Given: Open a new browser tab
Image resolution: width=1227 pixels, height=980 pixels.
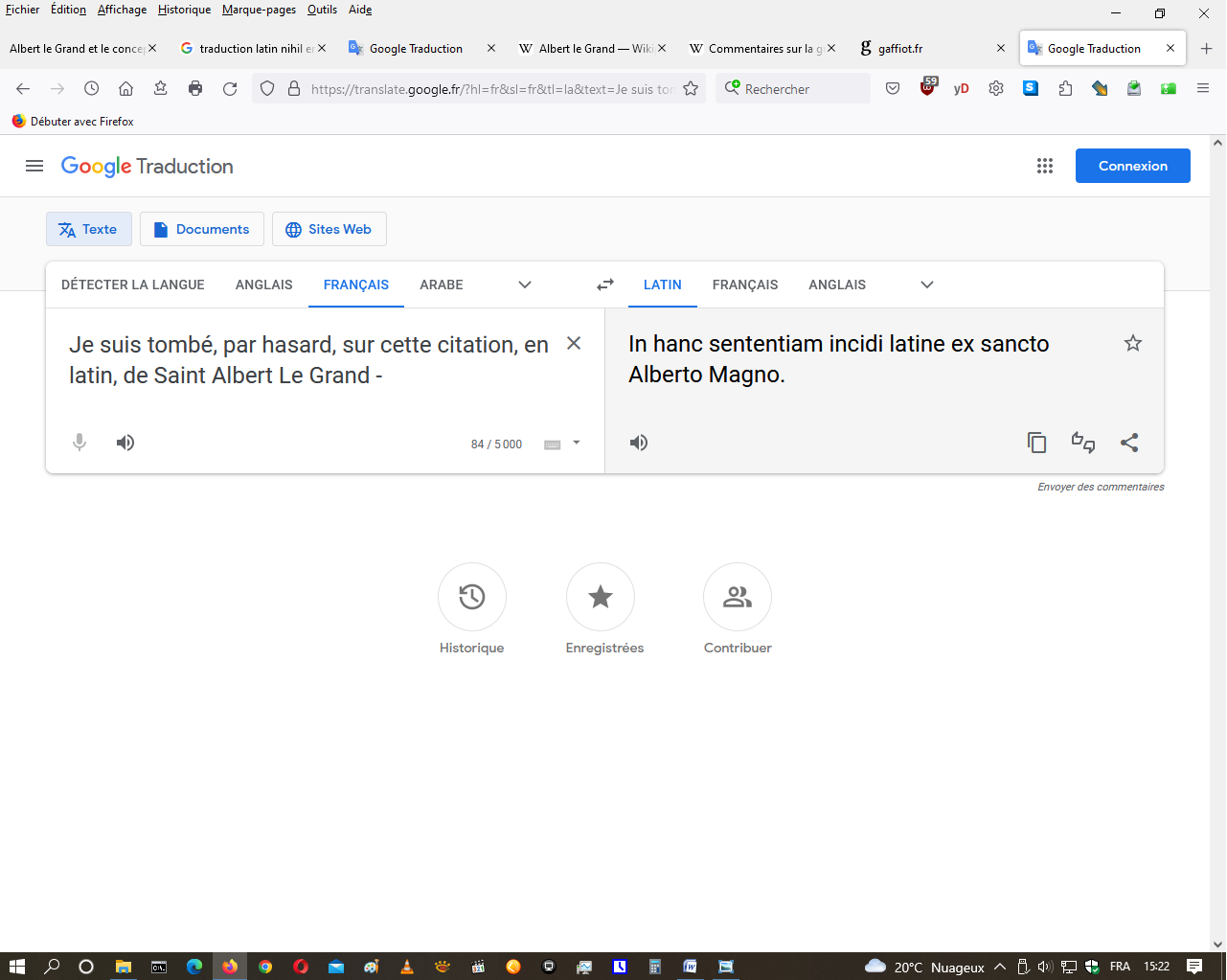Looking at the screenshot, I should click(x=1206, y=48).
